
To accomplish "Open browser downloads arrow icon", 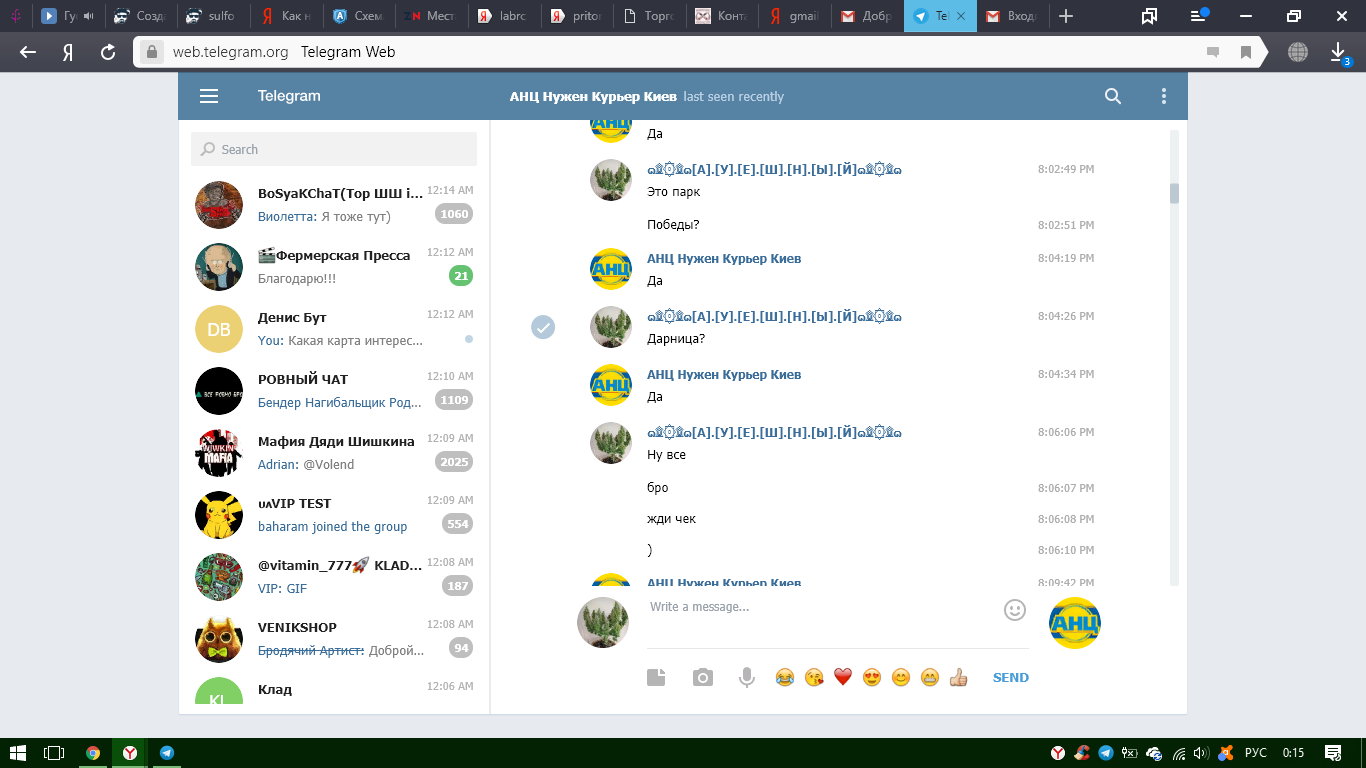I will pos(1339,52).
